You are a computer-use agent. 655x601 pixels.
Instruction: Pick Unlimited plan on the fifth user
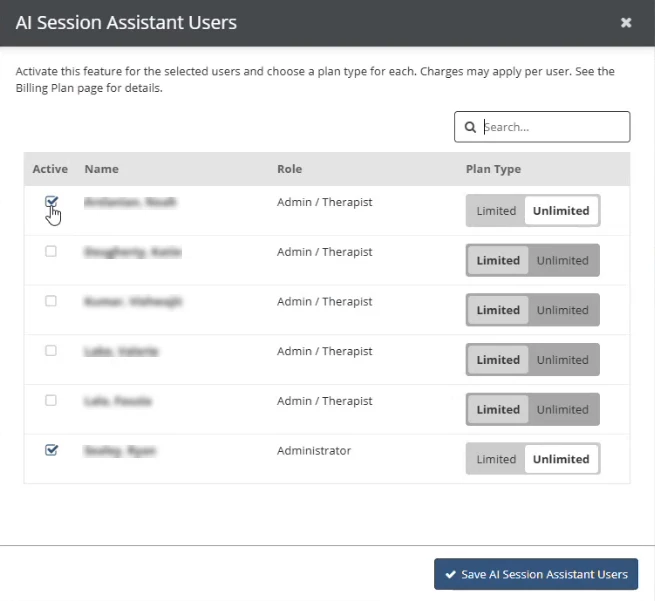[x=563, y=409]
